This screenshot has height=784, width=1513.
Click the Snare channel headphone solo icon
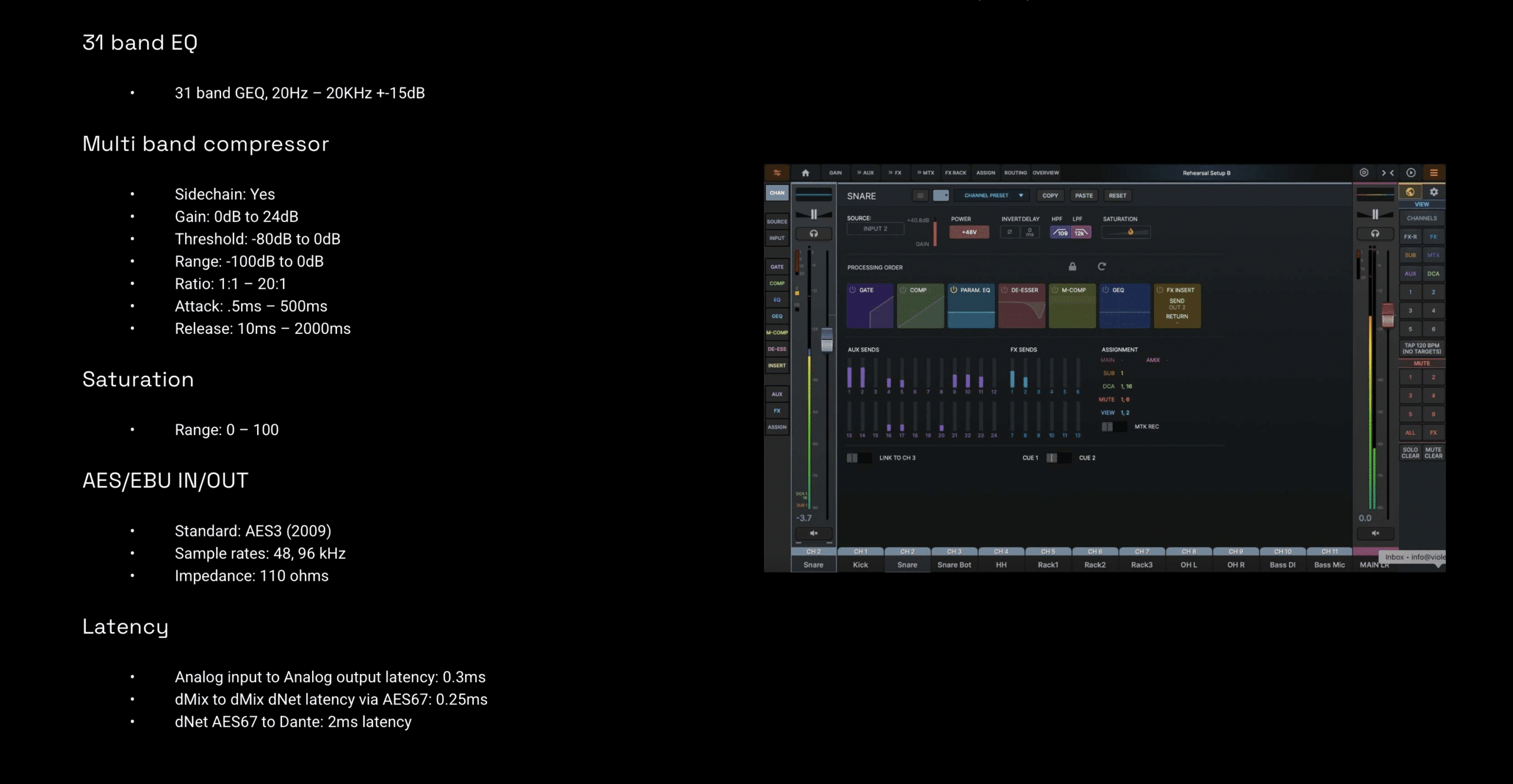[x=814, y=234]
